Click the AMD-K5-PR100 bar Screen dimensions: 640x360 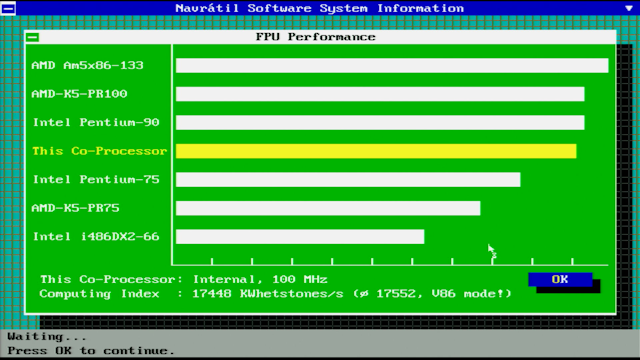click(380, 94)
